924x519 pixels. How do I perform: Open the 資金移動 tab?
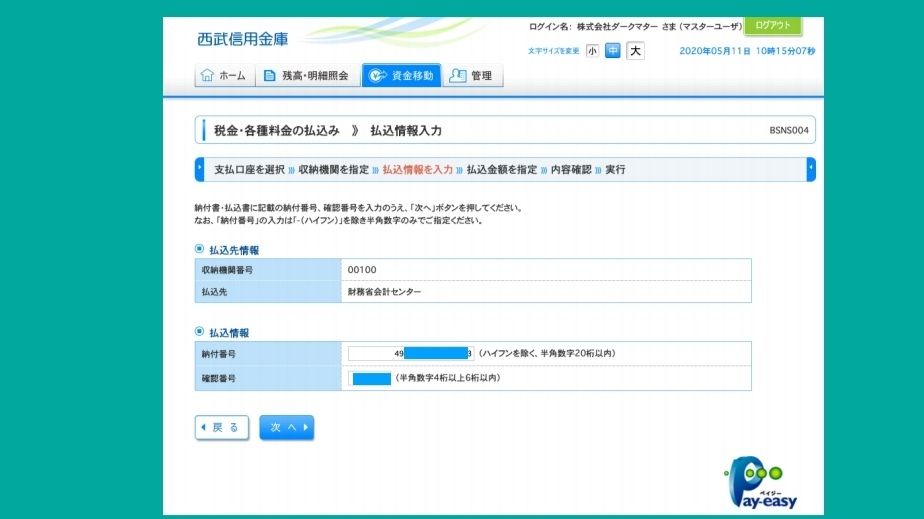(401, 76)
